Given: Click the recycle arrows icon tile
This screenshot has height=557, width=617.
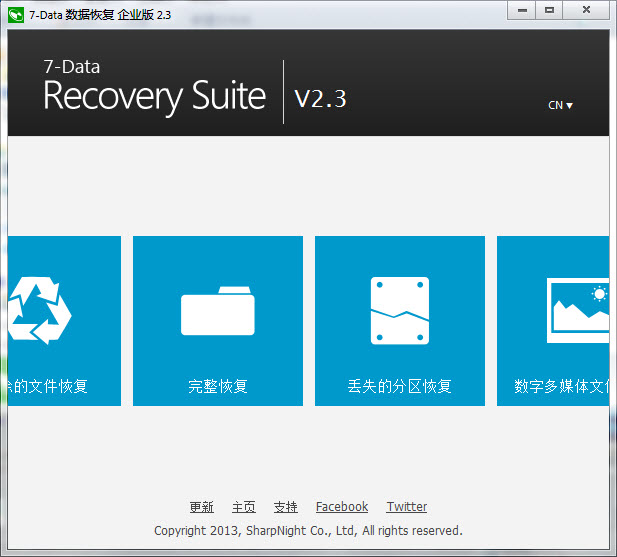Looking at the screenshot, I should (x=42, y=310).
